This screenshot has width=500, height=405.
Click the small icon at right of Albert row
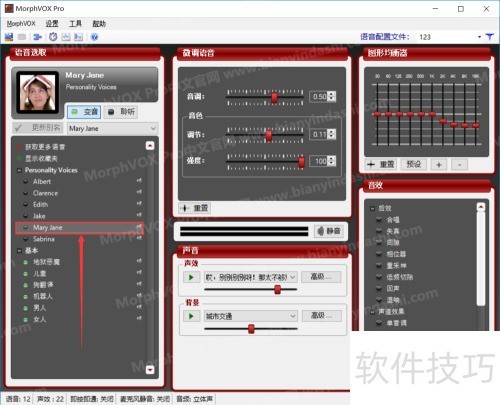[139, 181]
